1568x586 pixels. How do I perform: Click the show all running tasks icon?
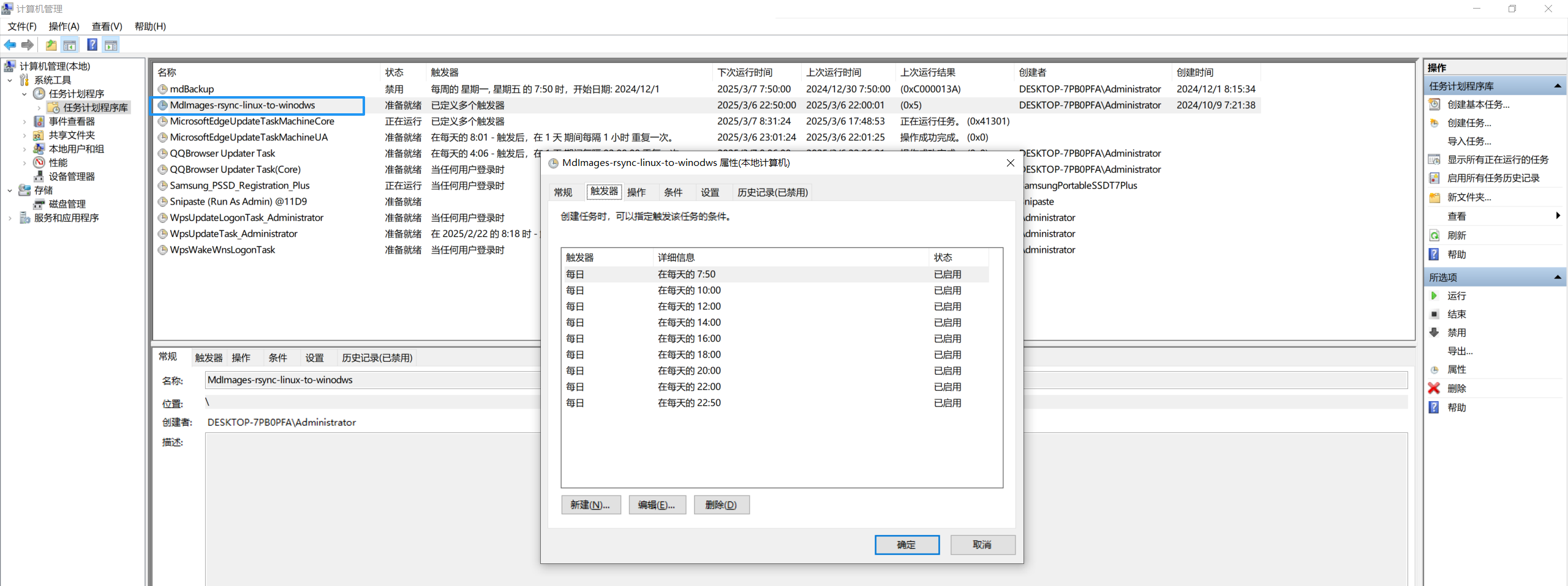click(1434, 160)
